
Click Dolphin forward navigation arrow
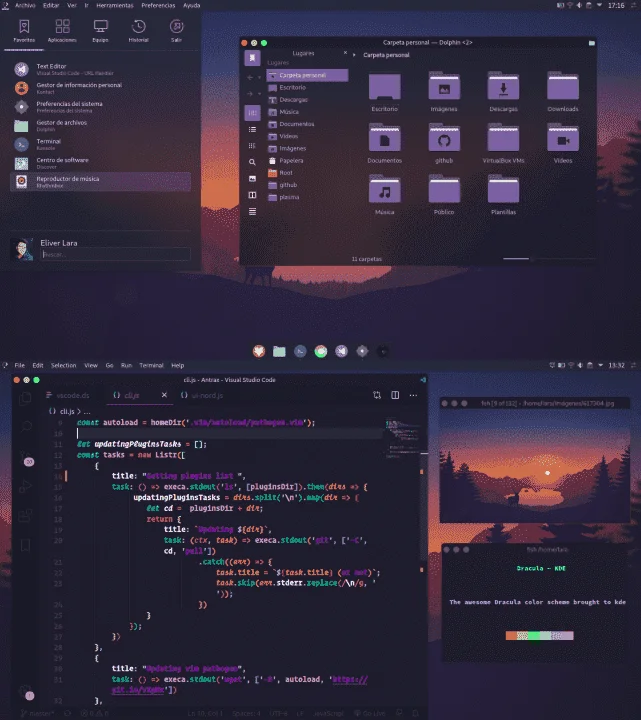point(250,94)
